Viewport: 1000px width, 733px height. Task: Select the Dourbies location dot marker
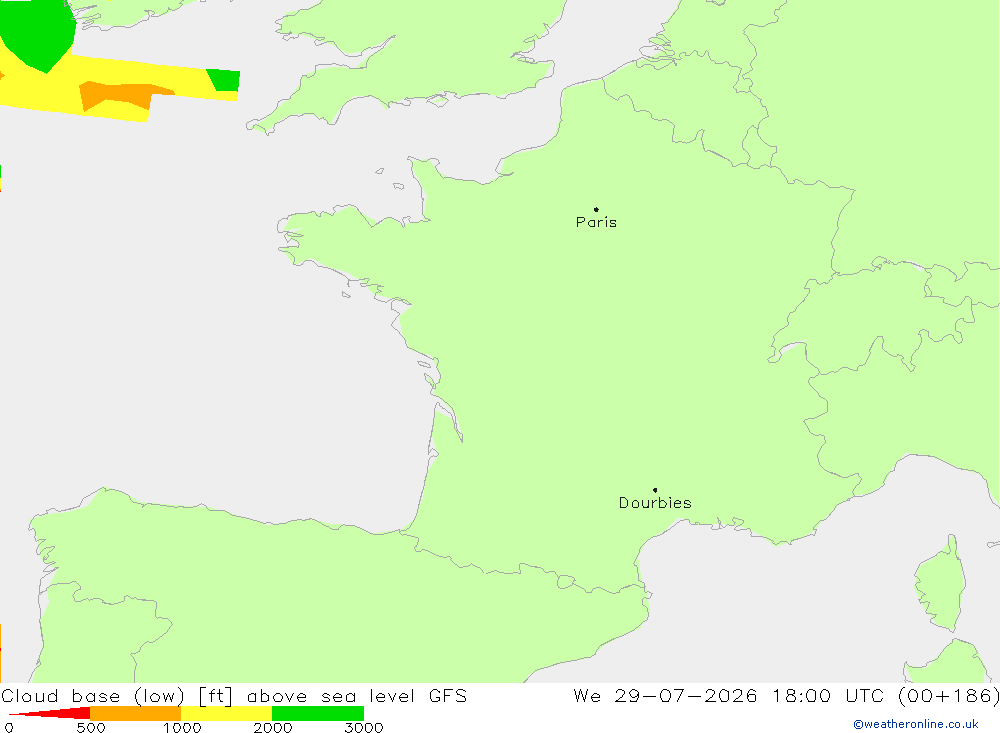[x=655, y=490]
